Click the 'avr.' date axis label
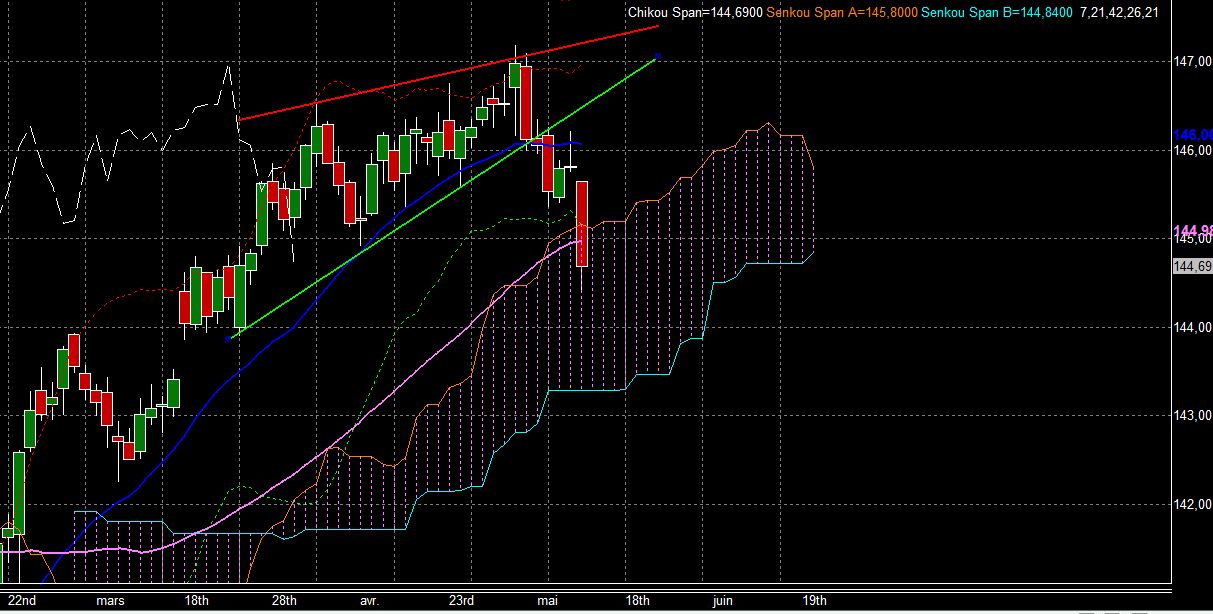The height and width of the screenshot is (614, 1213). tap(369, 600)
